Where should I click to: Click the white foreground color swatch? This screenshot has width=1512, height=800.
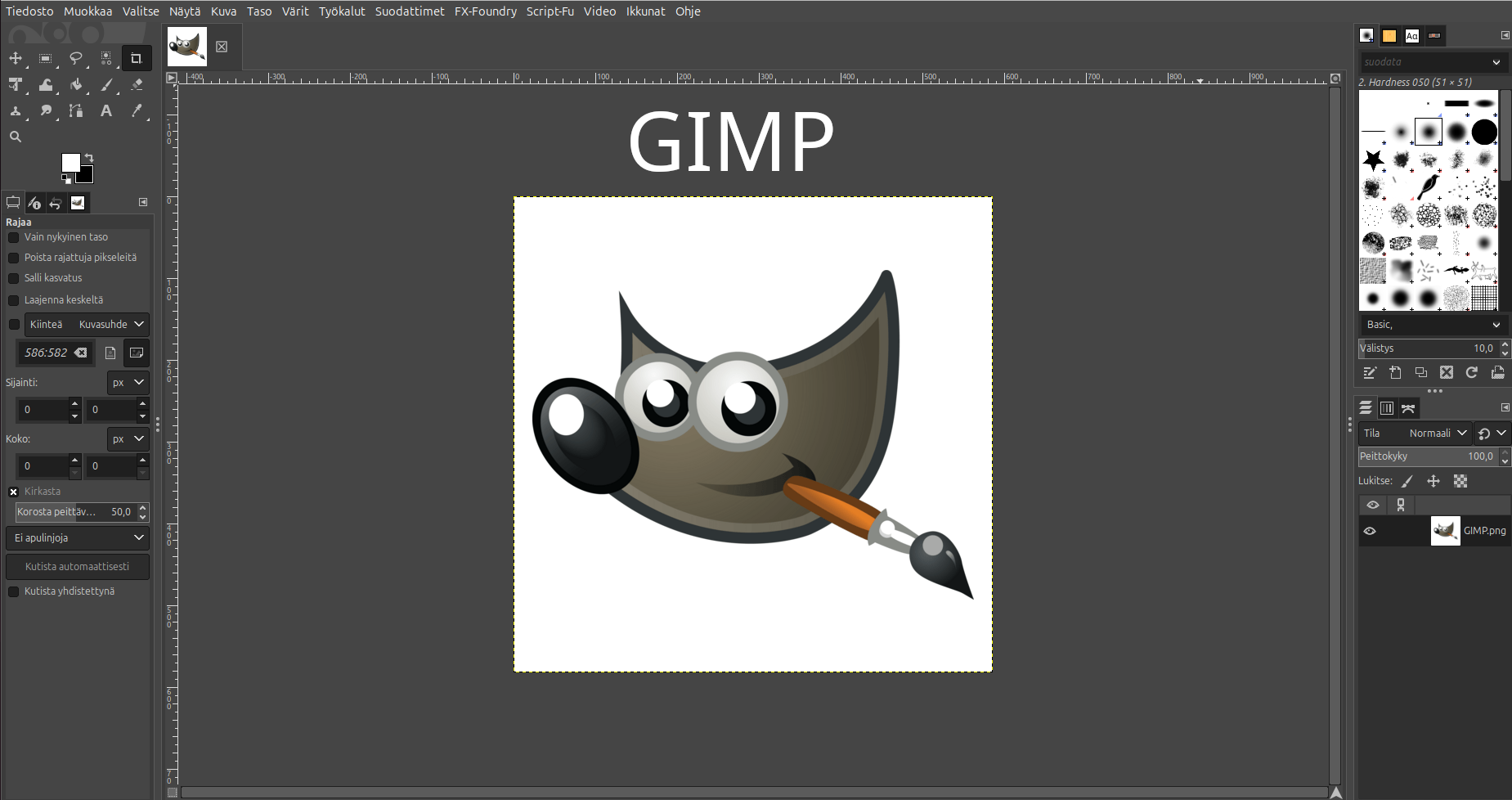pyautogui.click(x=70, y=161)
